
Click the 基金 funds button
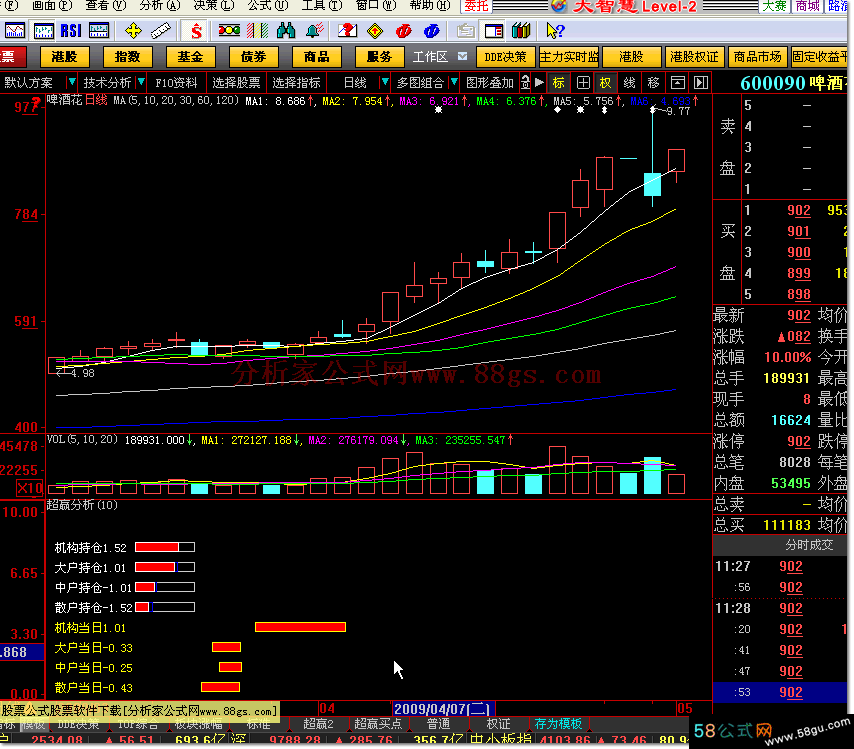[190, 57]
